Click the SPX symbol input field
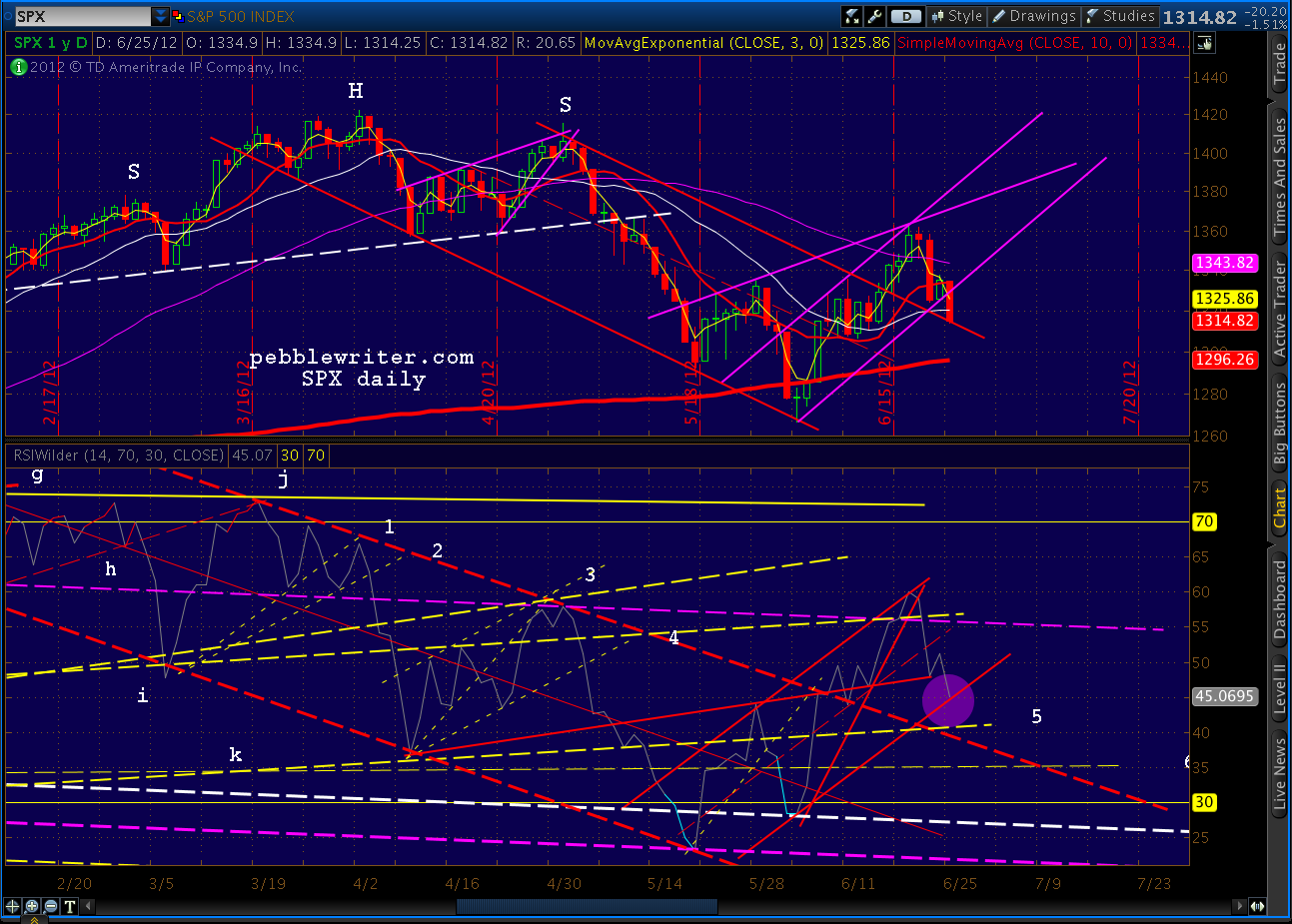 click(83, 16)
